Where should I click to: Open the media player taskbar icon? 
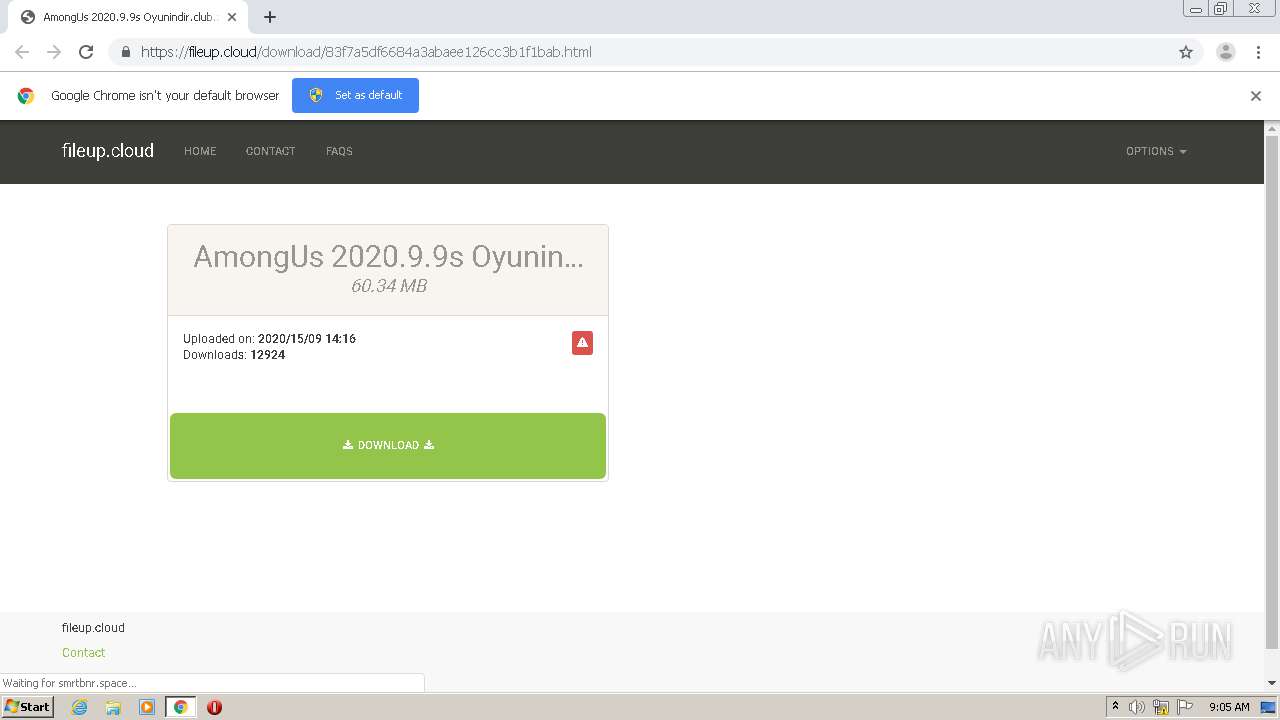tap(147, 707)
